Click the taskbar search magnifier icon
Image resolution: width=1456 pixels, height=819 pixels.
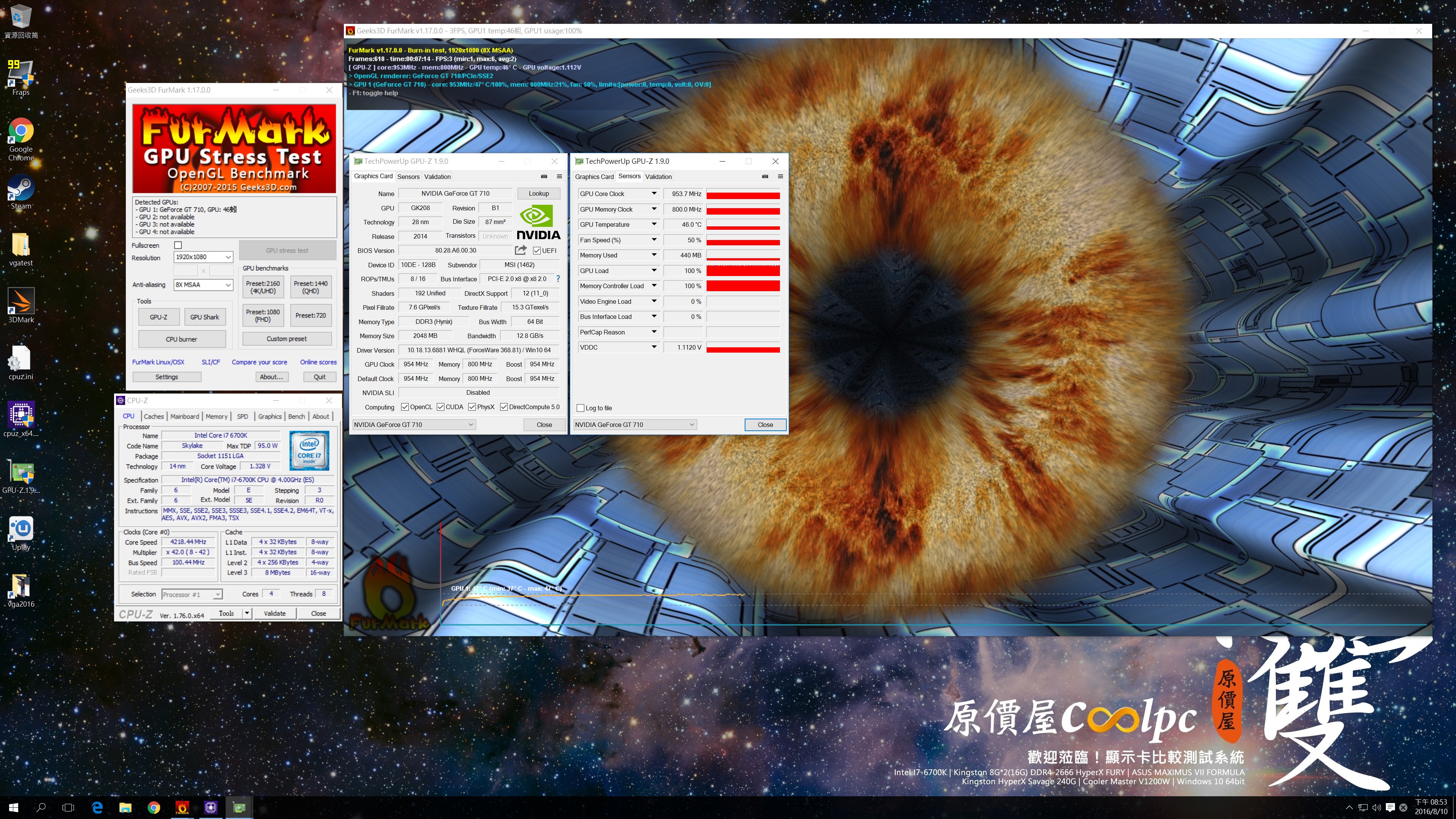point(41,808)
